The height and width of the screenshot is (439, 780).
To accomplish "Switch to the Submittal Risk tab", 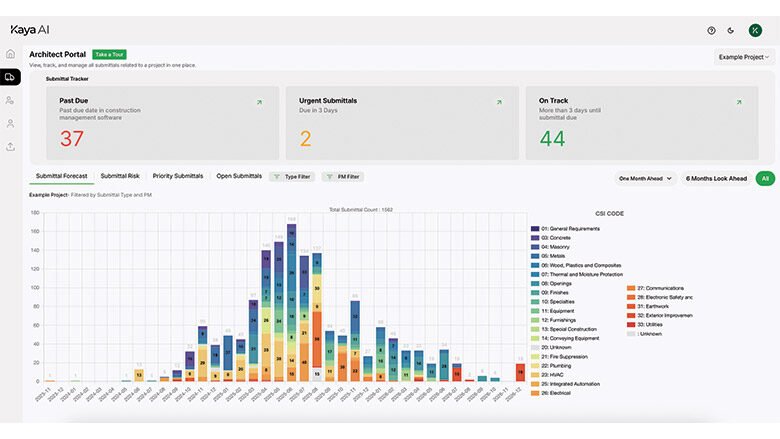I will click(x=120, y=176).
